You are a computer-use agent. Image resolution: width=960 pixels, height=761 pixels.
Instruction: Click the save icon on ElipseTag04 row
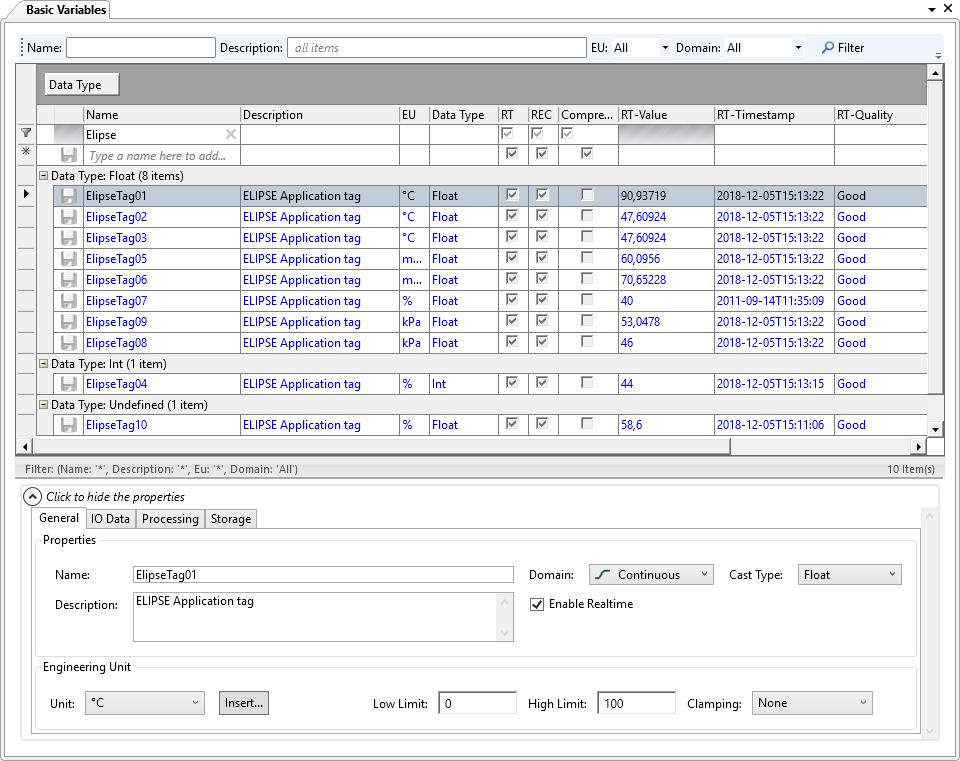(69, 384)
